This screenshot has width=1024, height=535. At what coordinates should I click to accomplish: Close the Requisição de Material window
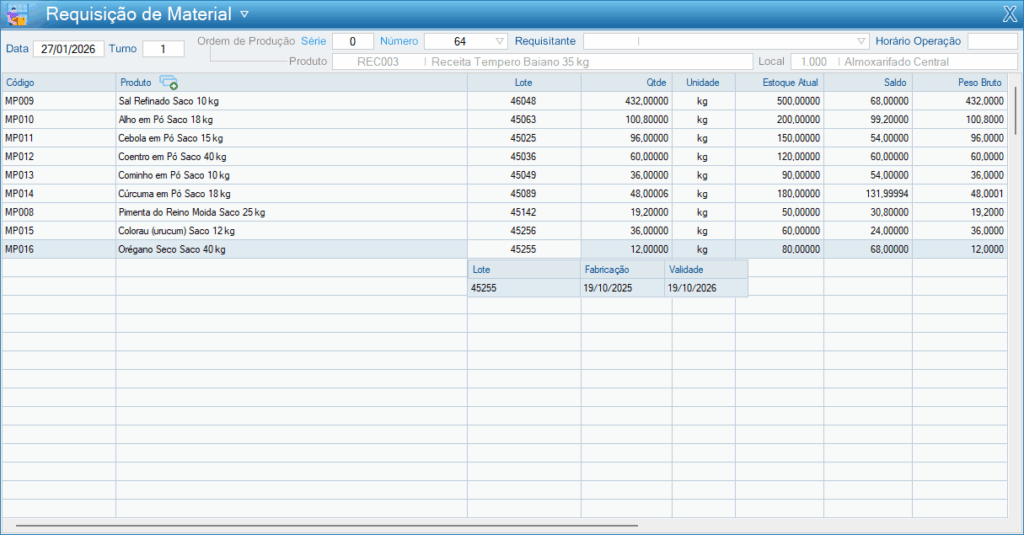pos(1009,14)
